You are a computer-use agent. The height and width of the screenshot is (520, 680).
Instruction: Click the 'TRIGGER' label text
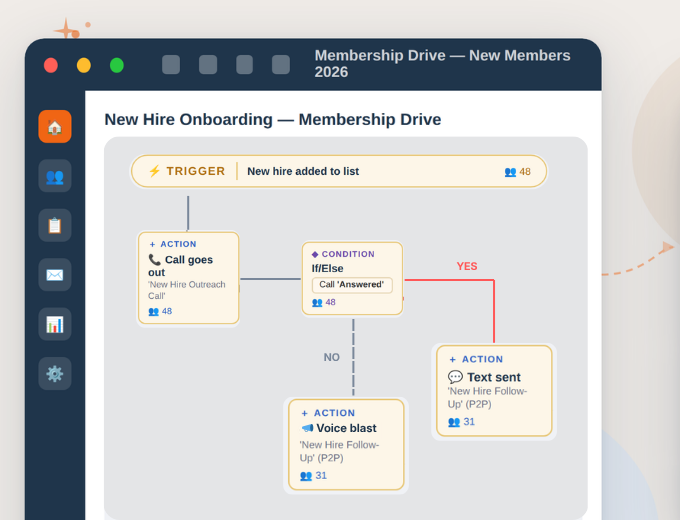pos(196,171)
